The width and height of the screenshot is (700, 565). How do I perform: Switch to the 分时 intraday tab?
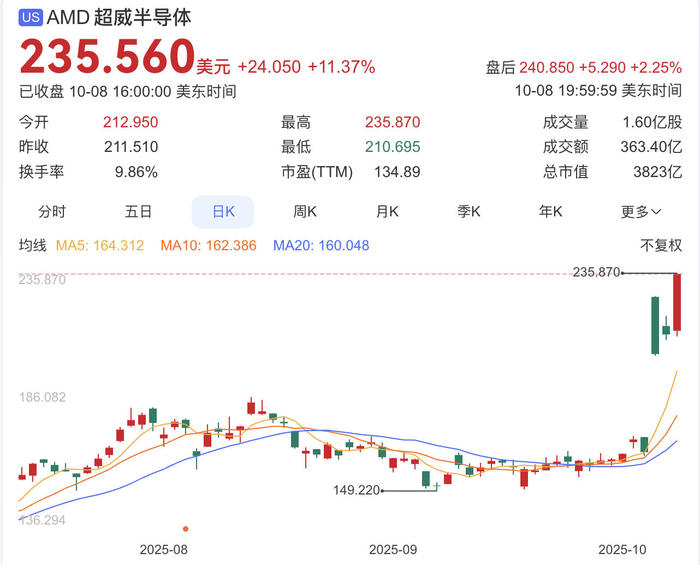coord(52,212)
